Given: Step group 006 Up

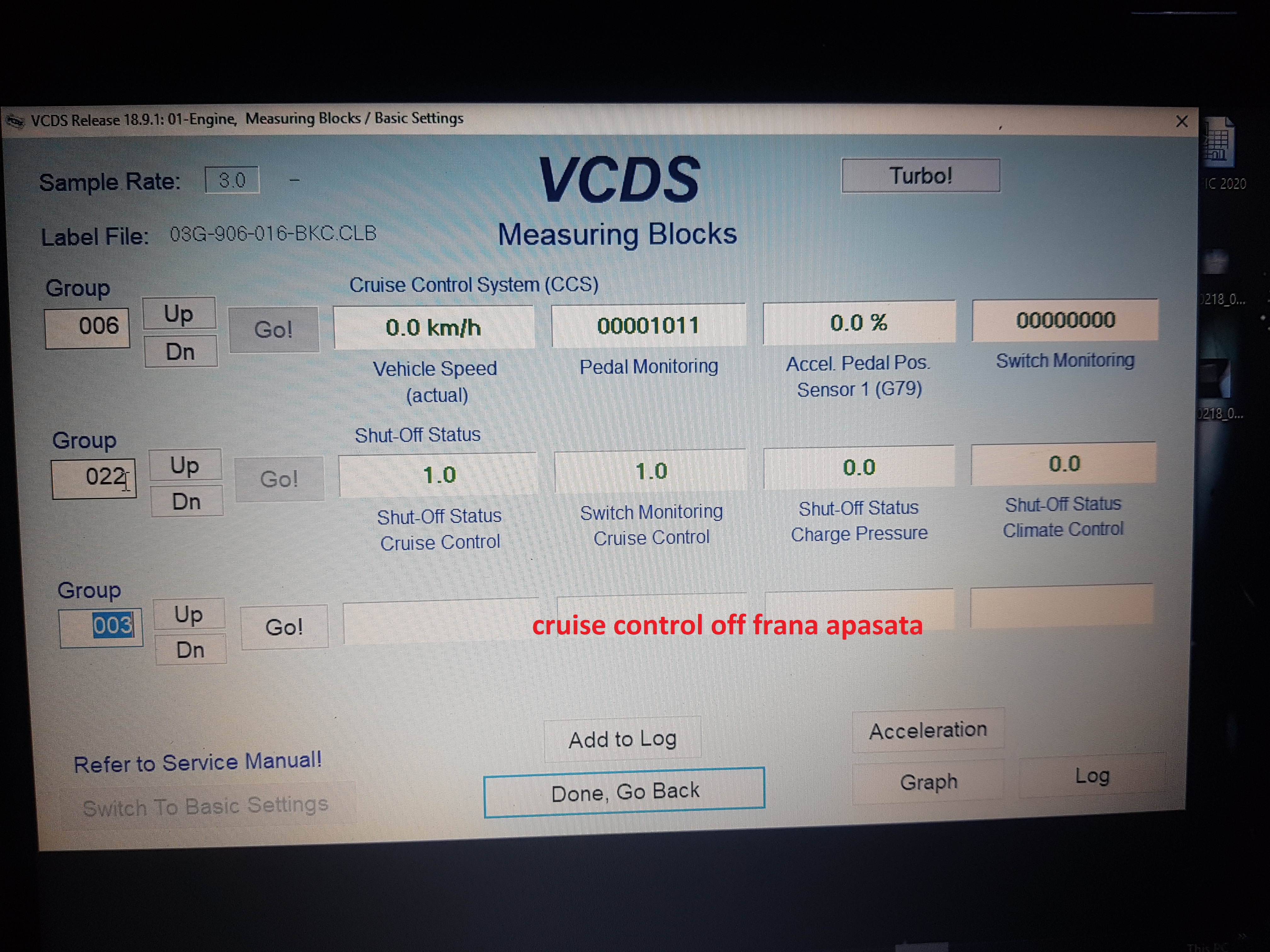Looking at the screenshot, I should [179, 314].
